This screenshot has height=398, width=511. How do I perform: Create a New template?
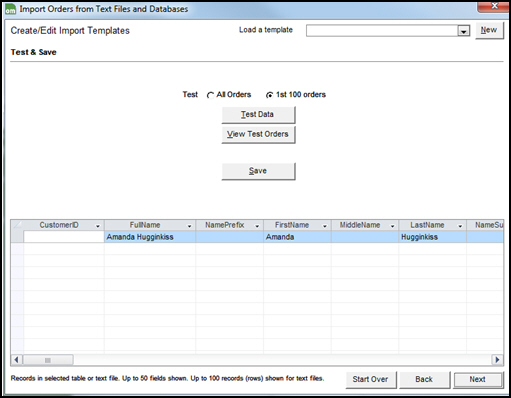click(489, 30)
